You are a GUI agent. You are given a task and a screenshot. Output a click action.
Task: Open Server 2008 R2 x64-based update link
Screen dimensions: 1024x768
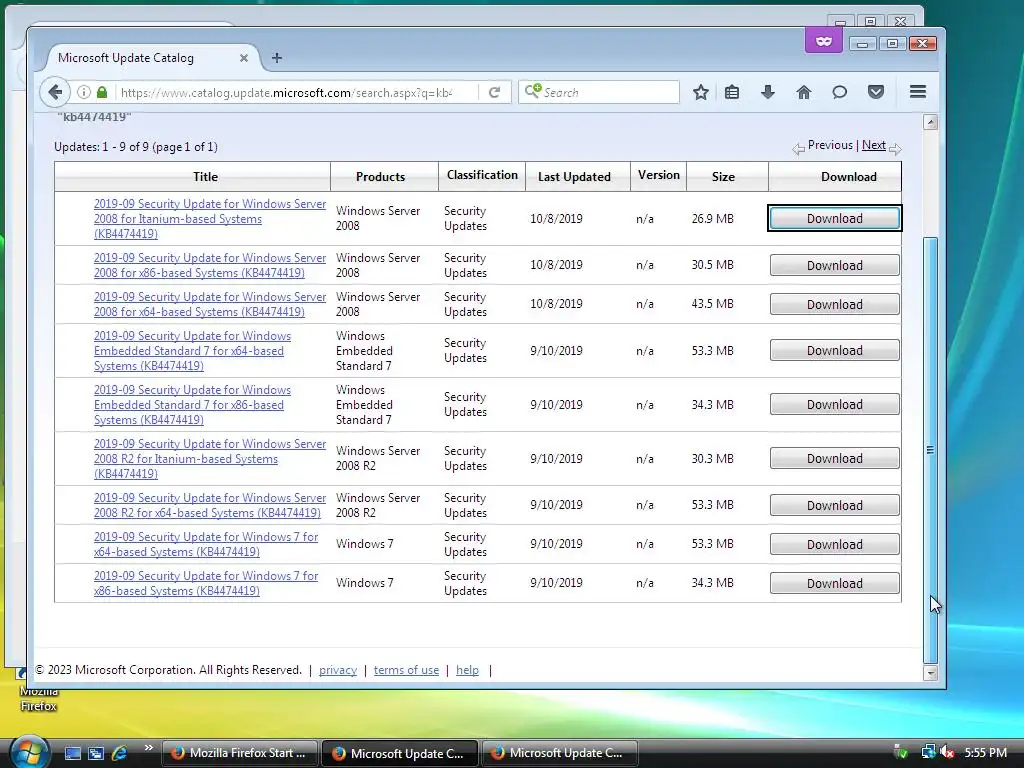click(210, 505)
